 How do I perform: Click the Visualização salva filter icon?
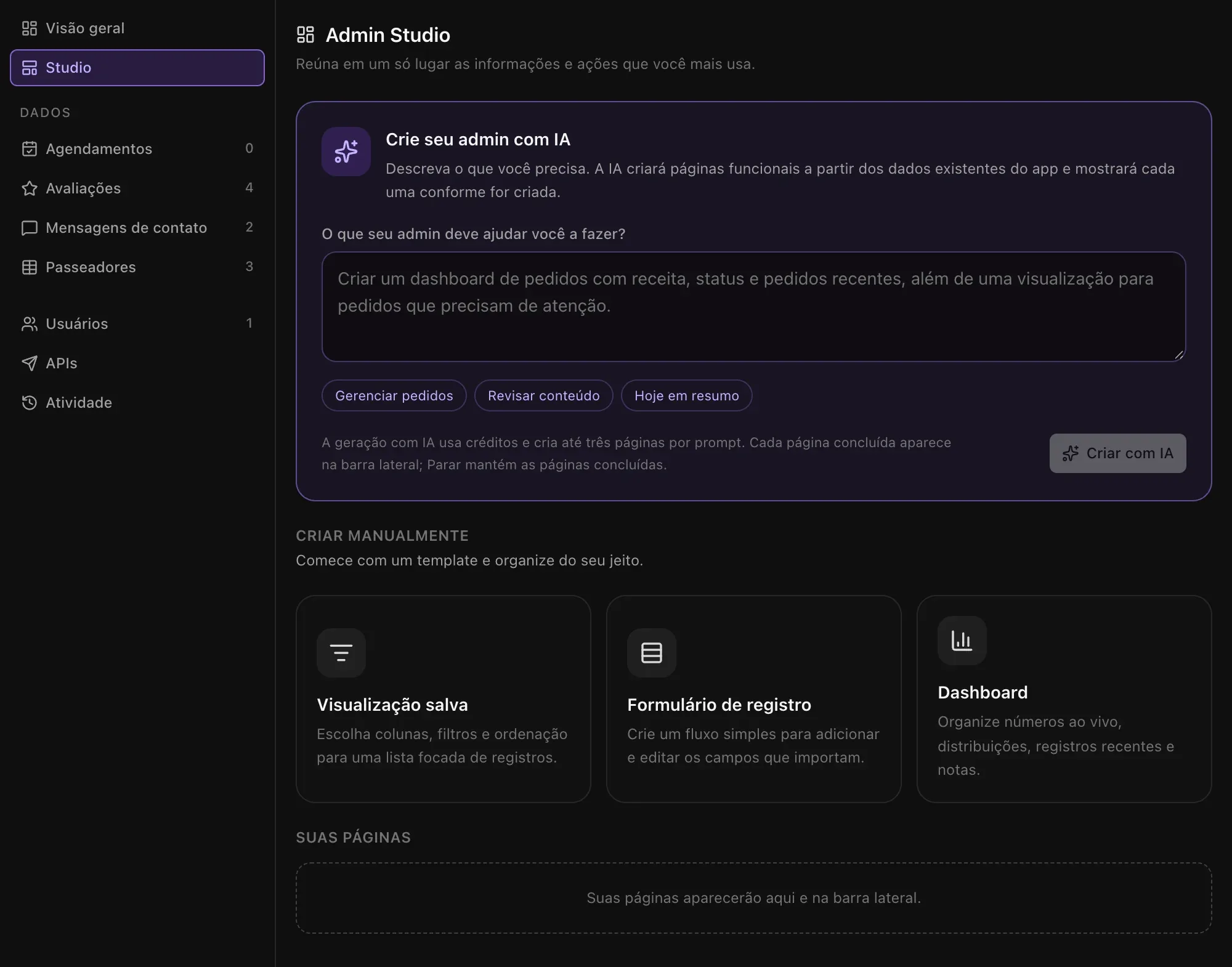[x=341, y=653]
